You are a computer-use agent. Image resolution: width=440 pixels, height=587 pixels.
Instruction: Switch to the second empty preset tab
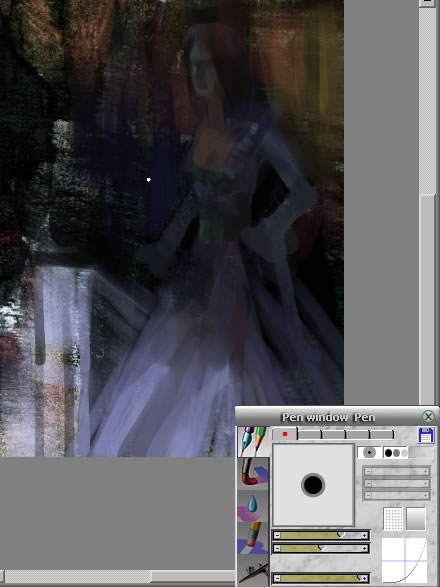click(x=309, y=435)
